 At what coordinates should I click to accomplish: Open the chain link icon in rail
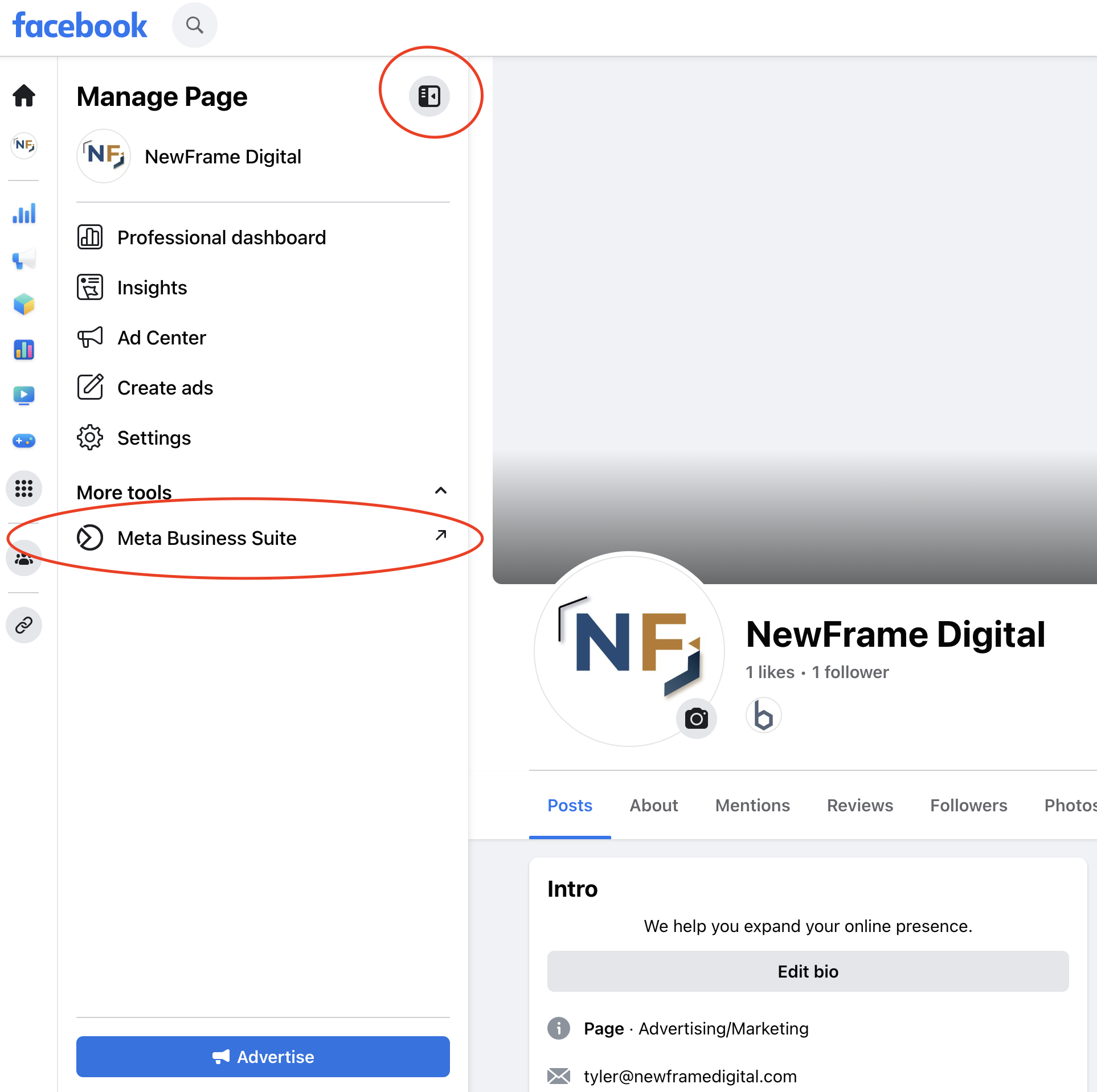[x=24, y=625]
